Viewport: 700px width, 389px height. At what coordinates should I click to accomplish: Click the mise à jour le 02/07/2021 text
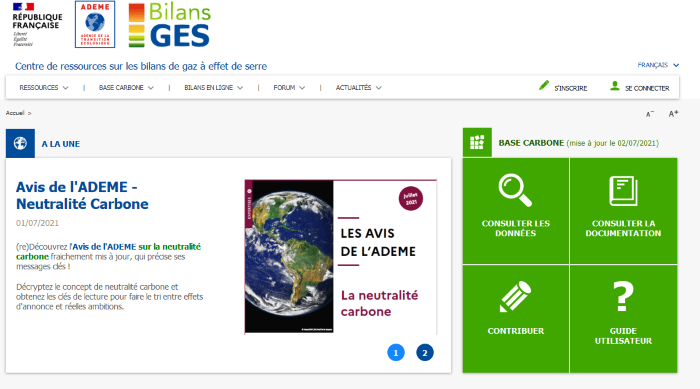[x=612, y=143]
